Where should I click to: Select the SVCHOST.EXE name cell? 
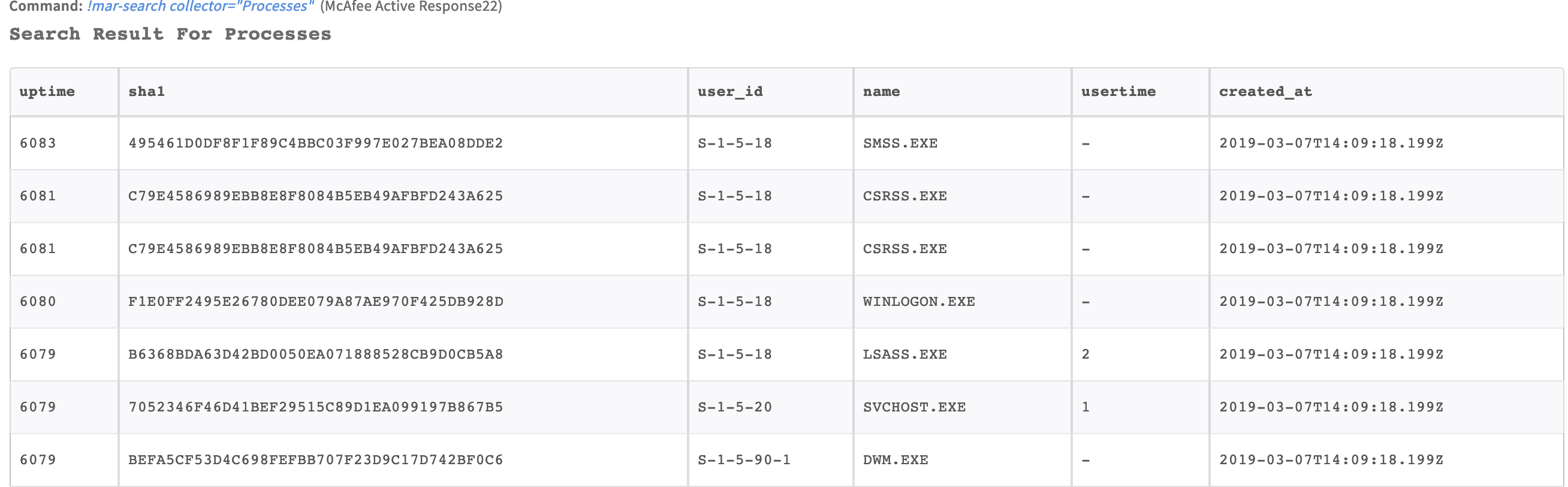[913, 407]
